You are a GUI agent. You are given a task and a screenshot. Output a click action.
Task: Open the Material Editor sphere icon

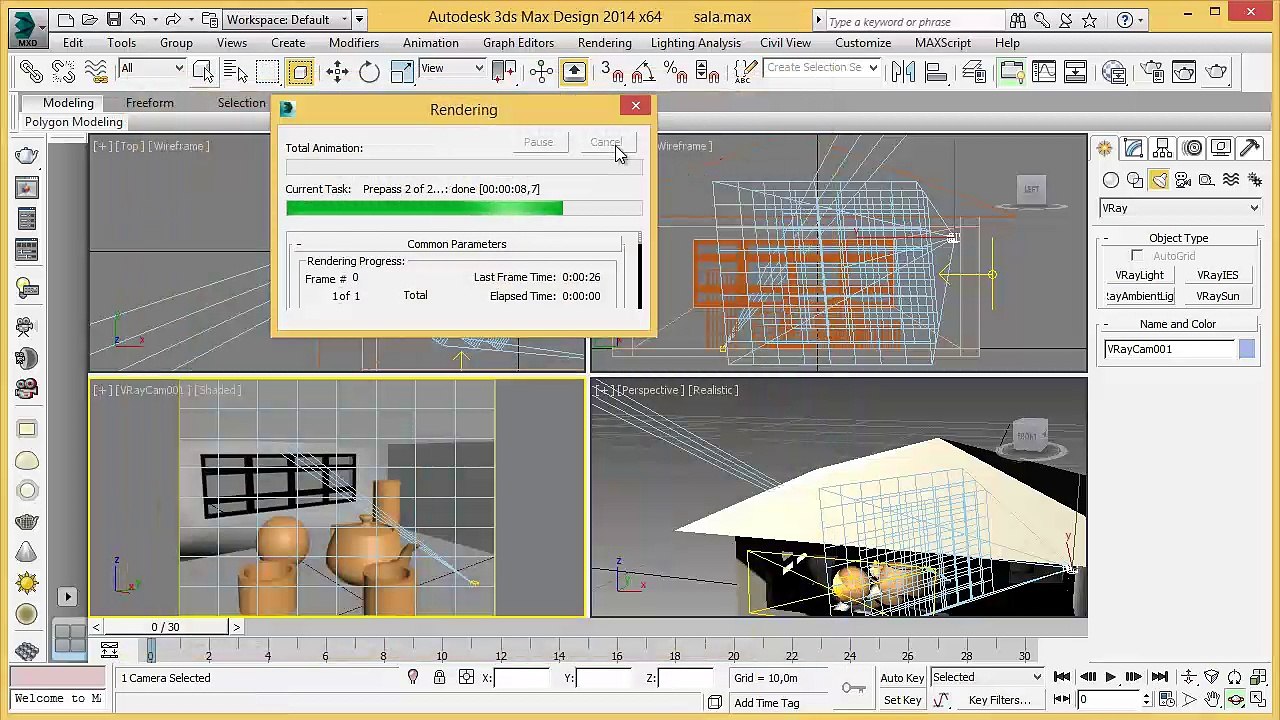pyautogui.click(x=1114, y=71)
